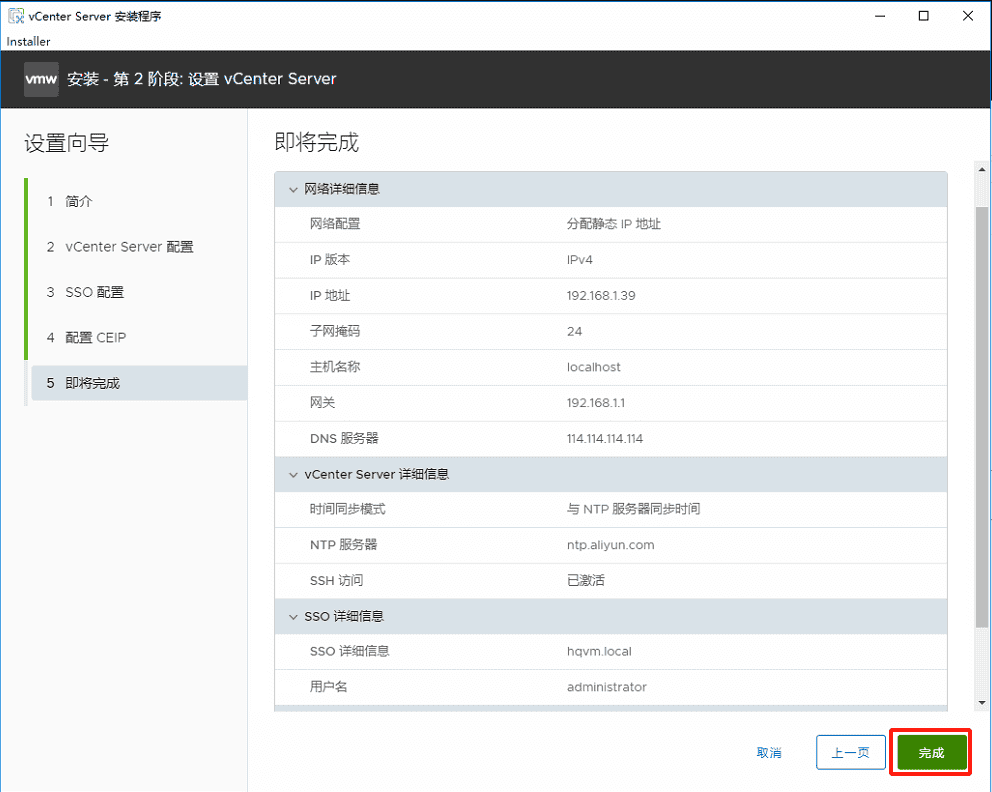Click the vCenter Server installer icon in title bar

14,15
